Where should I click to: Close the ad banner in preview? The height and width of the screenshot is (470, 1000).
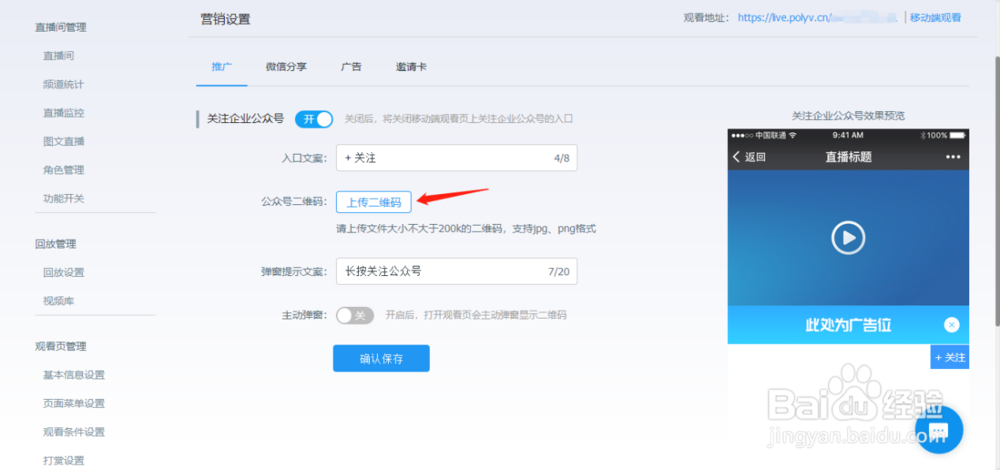(952, 325)
